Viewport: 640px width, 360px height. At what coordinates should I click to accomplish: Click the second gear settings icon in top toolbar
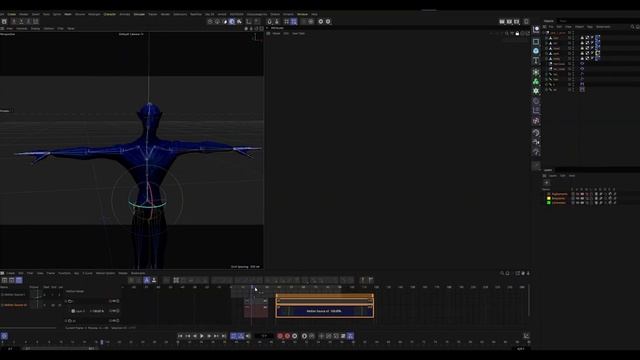pyautogui.click(x=328, y=21)
